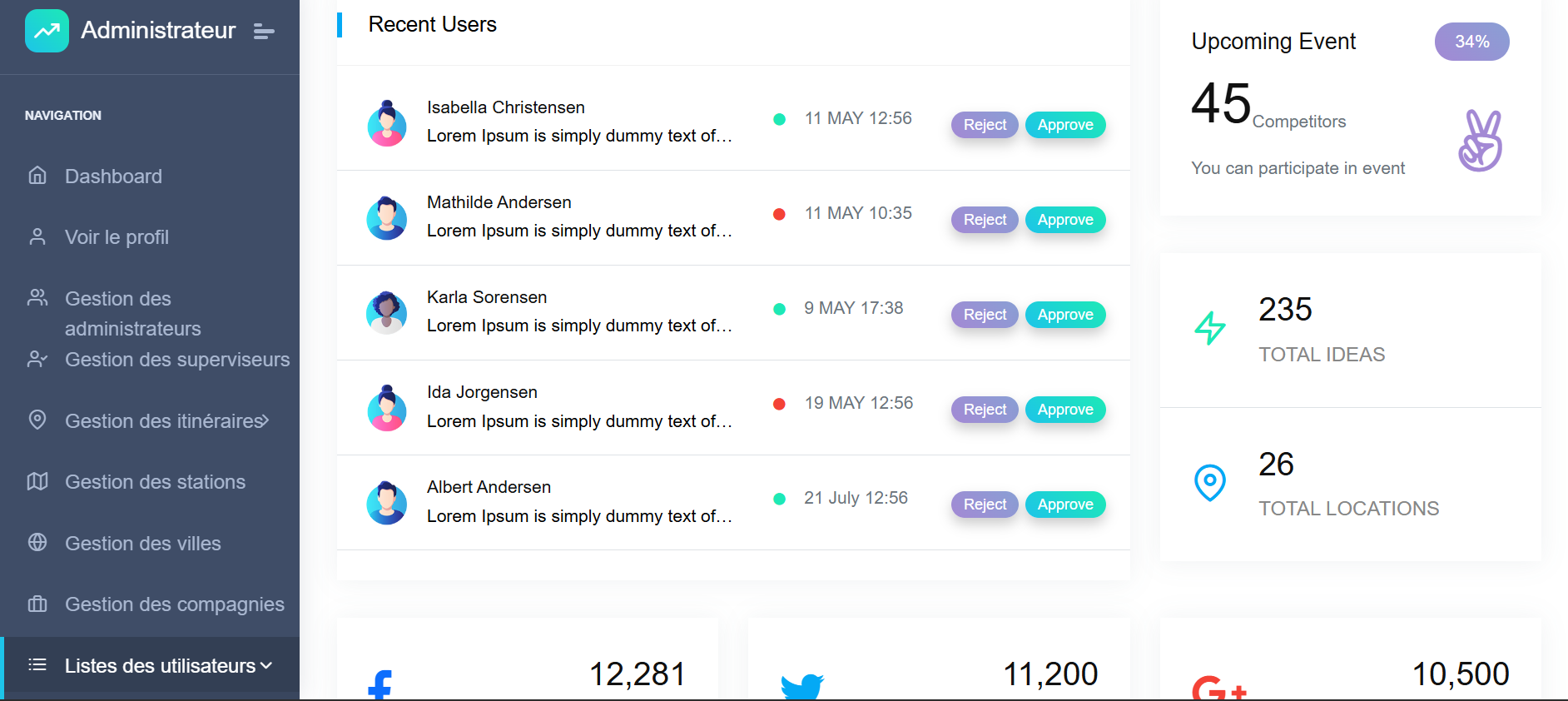Expand Gestion des itinéraires chevron
The height and width of the screenshot is (701, 1568).
pos(265,421)
